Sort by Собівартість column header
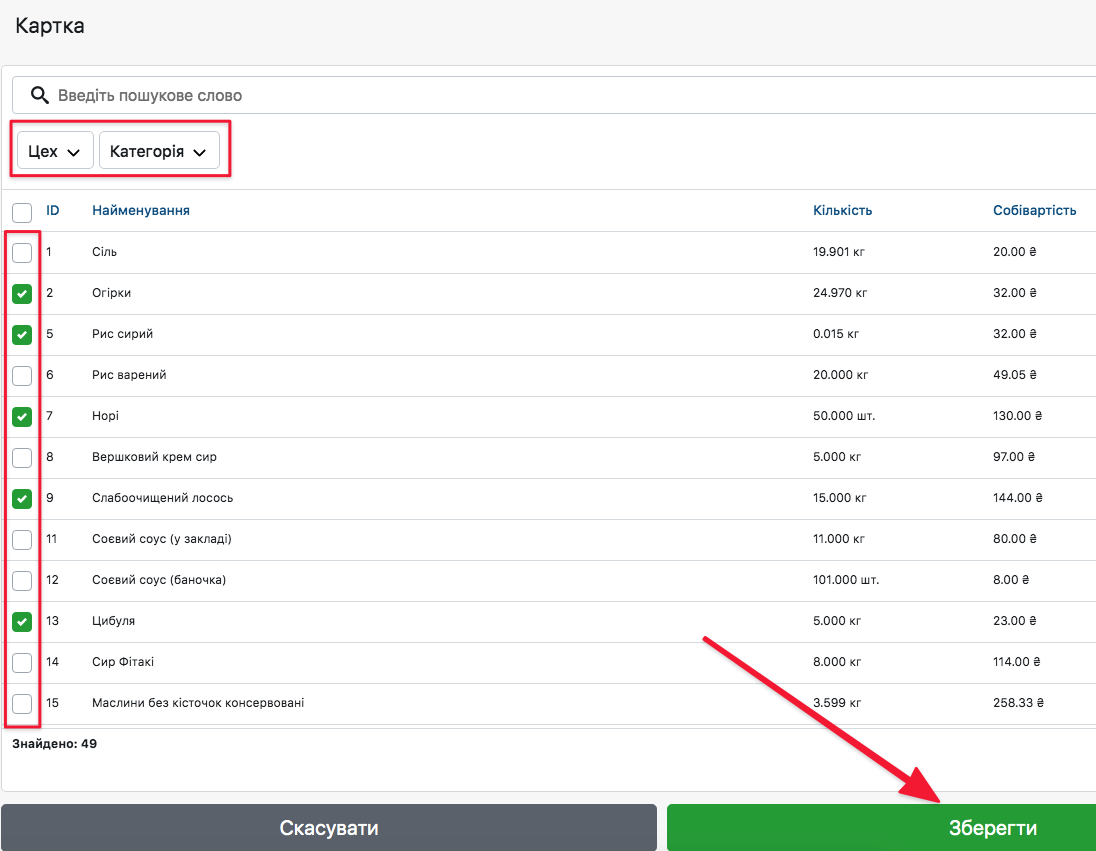The image size is (1096, 851). 1034,211
